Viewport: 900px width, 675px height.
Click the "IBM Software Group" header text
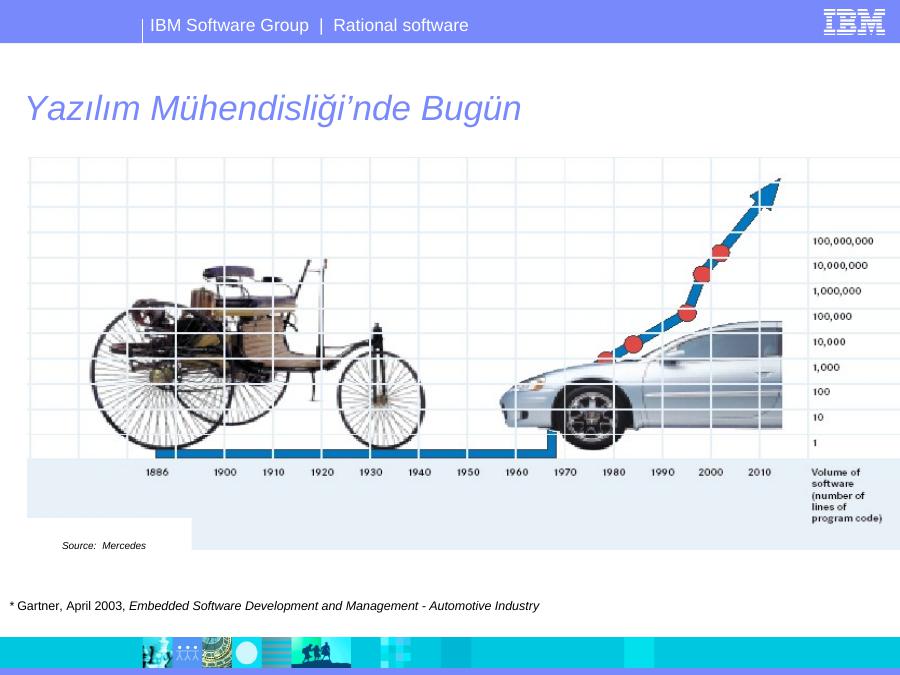click(x=229, y=25)
